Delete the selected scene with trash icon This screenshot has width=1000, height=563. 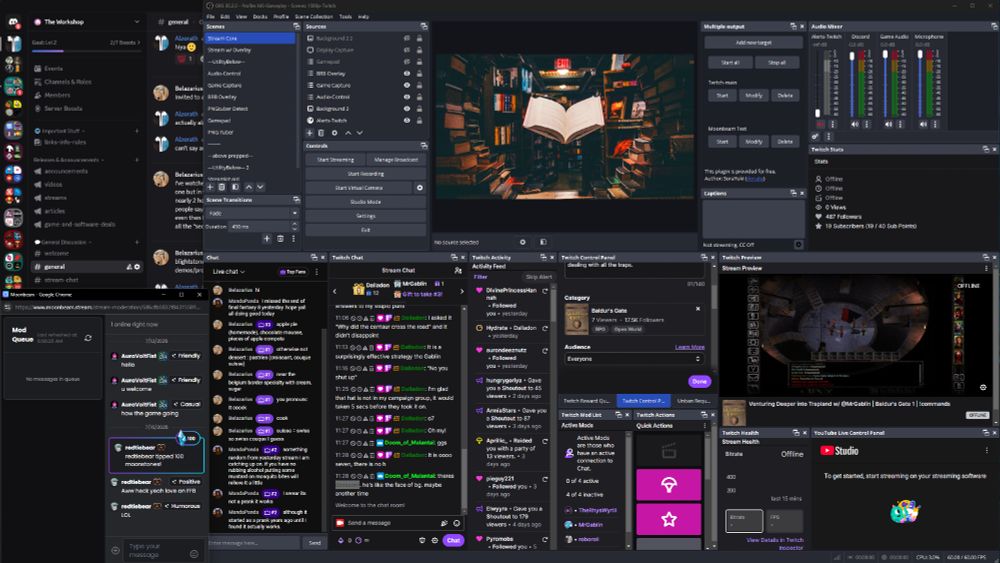pyautogui.click(x=222, y=187)
